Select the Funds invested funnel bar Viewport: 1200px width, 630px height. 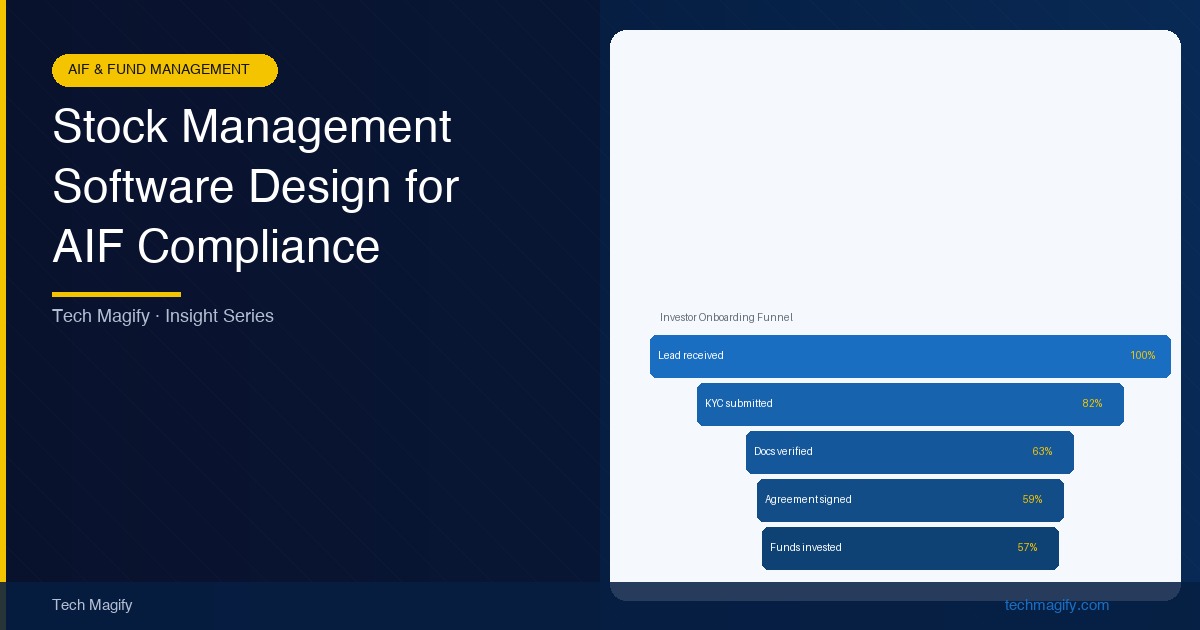[909, 548]
